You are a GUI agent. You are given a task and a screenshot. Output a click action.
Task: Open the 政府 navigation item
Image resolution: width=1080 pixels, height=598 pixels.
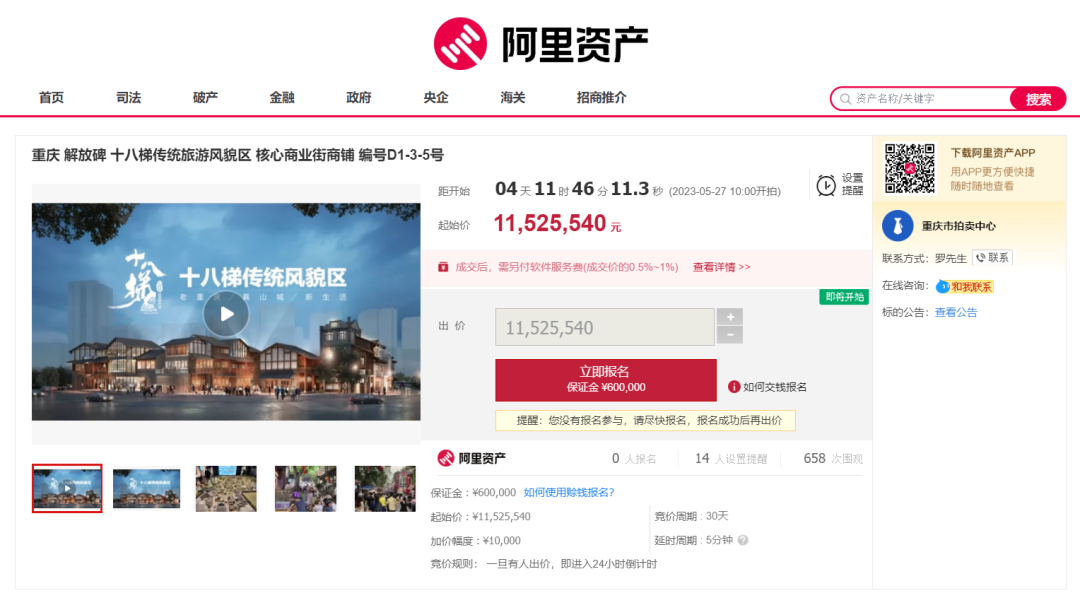point(358,98)
